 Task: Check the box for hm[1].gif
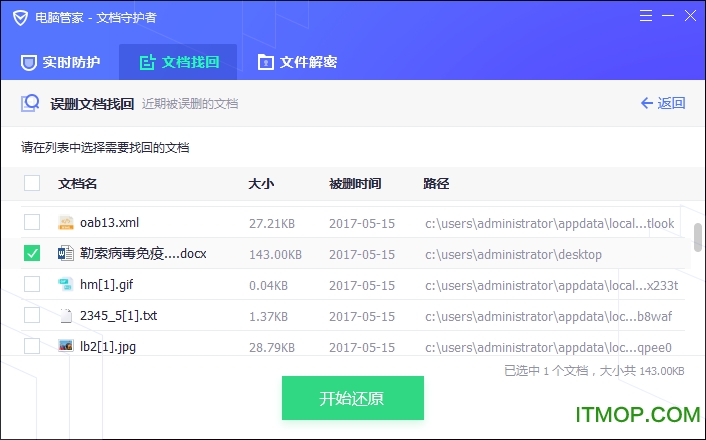pyautogui.click(x=32, y=285)
